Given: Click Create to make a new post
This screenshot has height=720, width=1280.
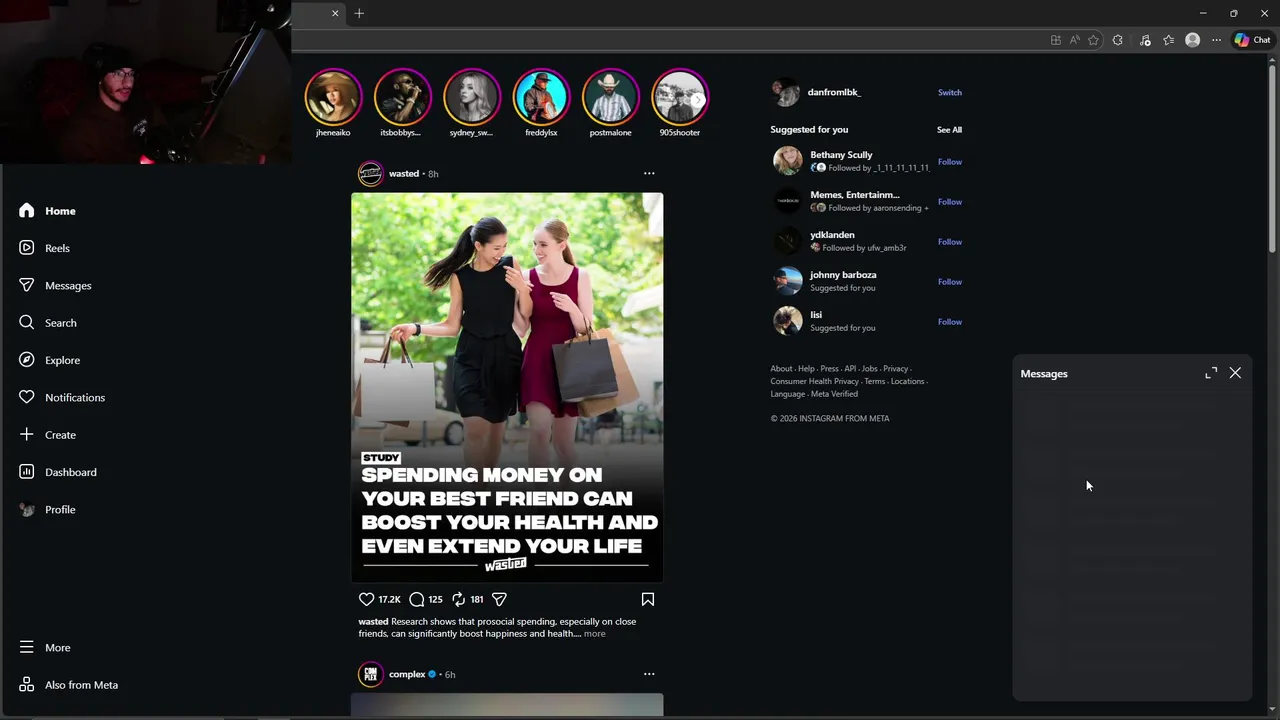Looking at the screenshot, I should (x=47, y=435).
